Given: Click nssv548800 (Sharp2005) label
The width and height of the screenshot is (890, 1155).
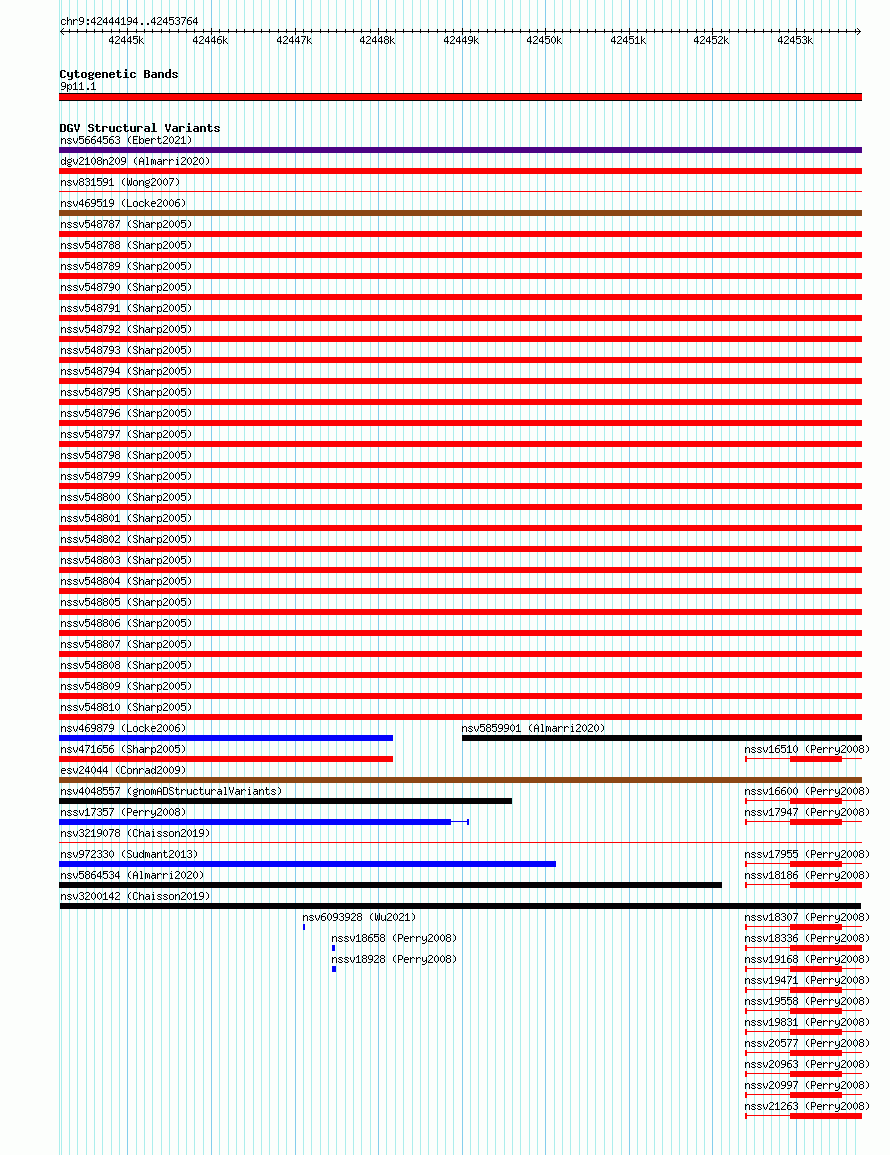Looking at the screenshot, I should click(126, 496).
